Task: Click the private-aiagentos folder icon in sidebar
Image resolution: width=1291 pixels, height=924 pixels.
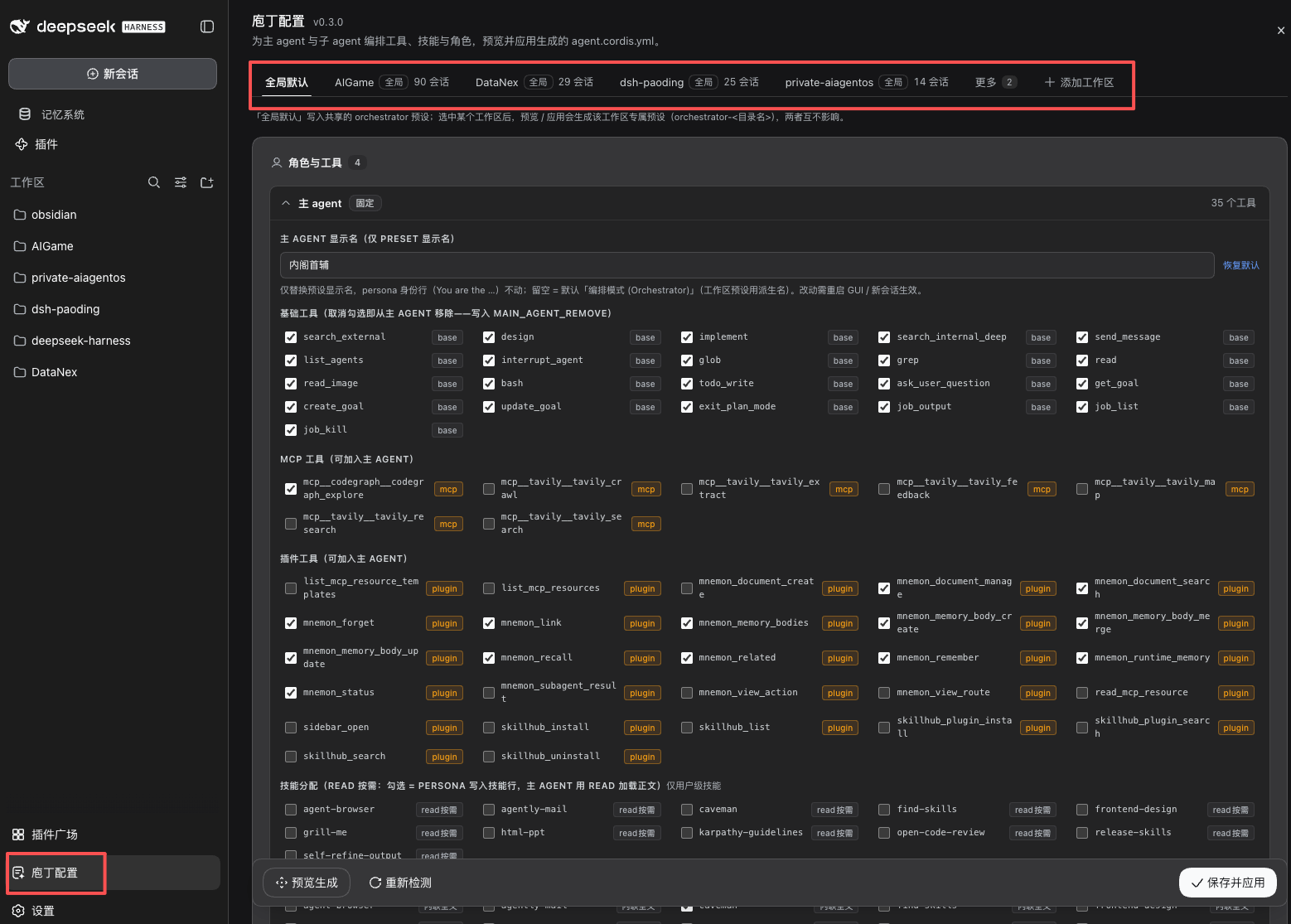Action: tap(20, 278)
